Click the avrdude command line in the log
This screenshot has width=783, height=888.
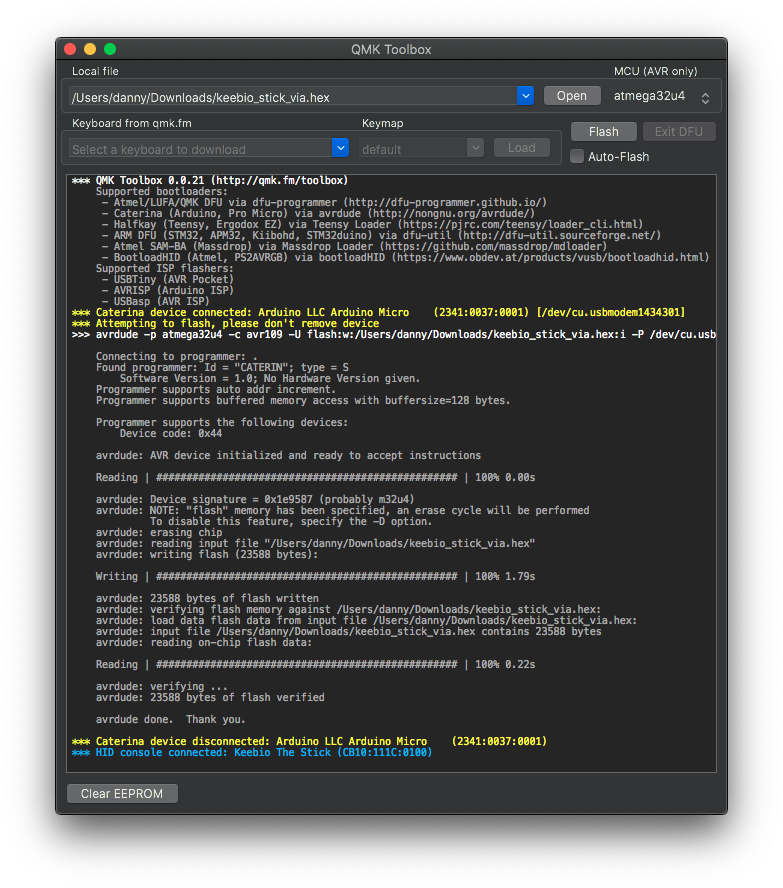393,334
